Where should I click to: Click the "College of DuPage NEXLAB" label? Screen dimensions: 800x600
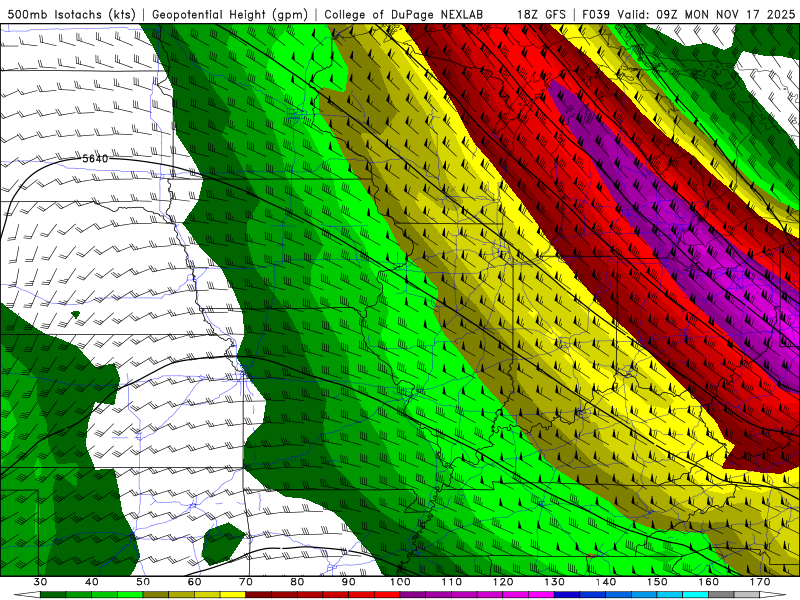[x=404, y=15]
